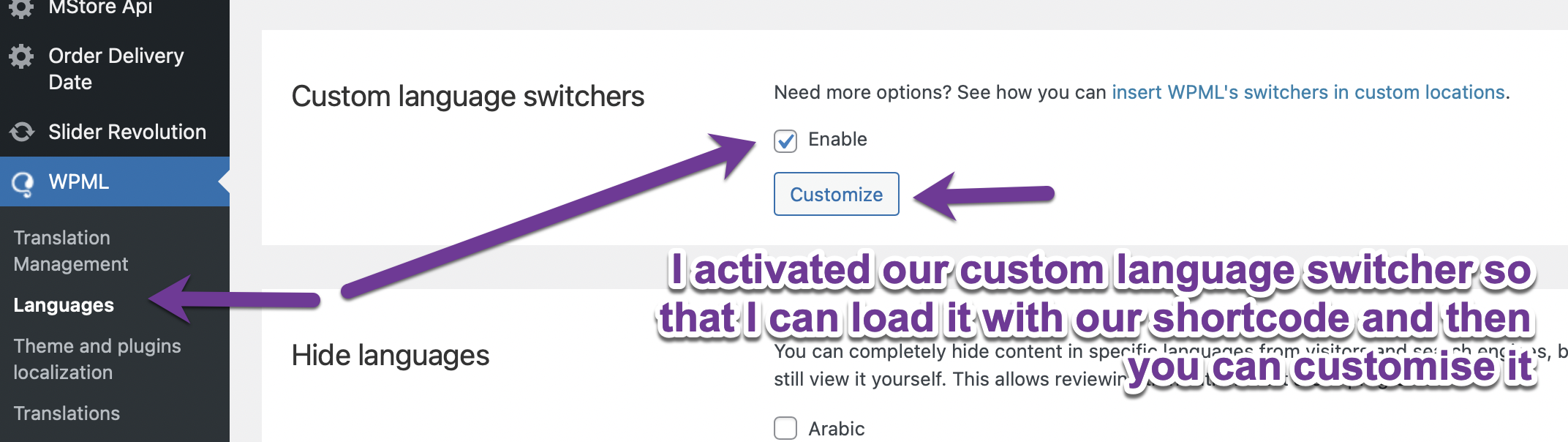Uncheck the Enable custom language switchers checkbox

click(x=785, y=141)
